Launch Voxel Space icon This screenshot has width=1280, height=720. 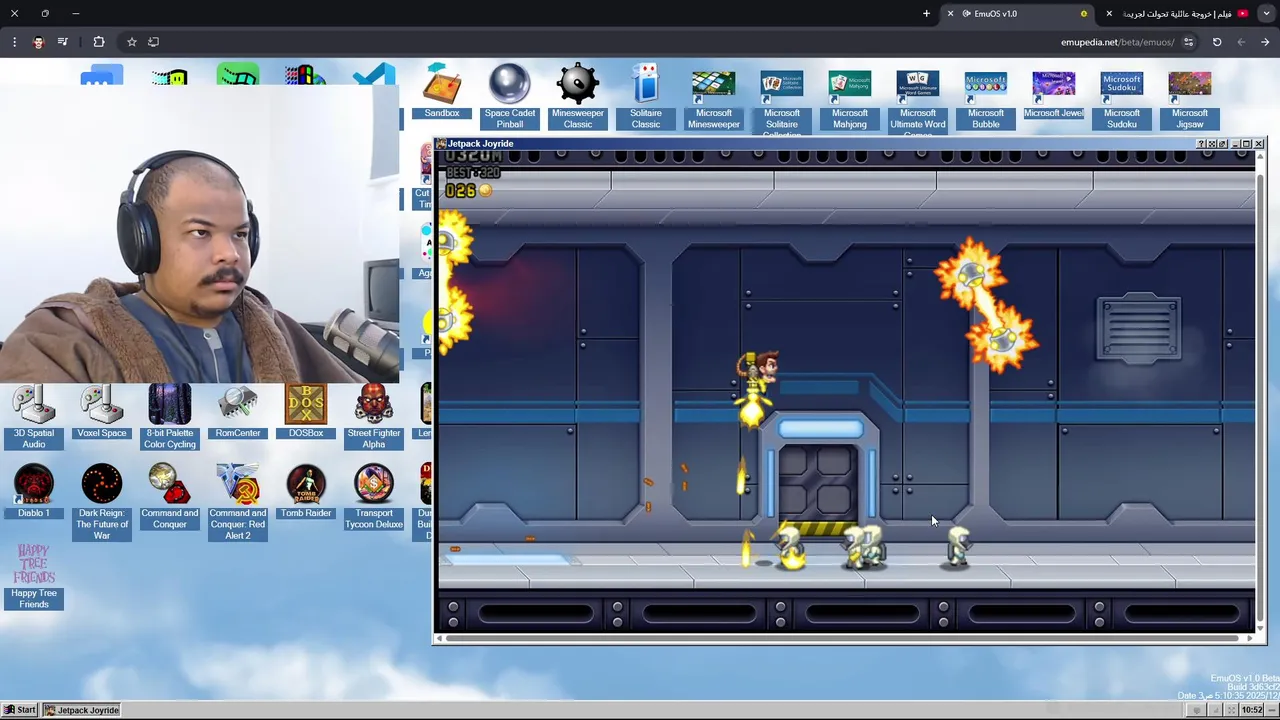[x=102, y=412]
